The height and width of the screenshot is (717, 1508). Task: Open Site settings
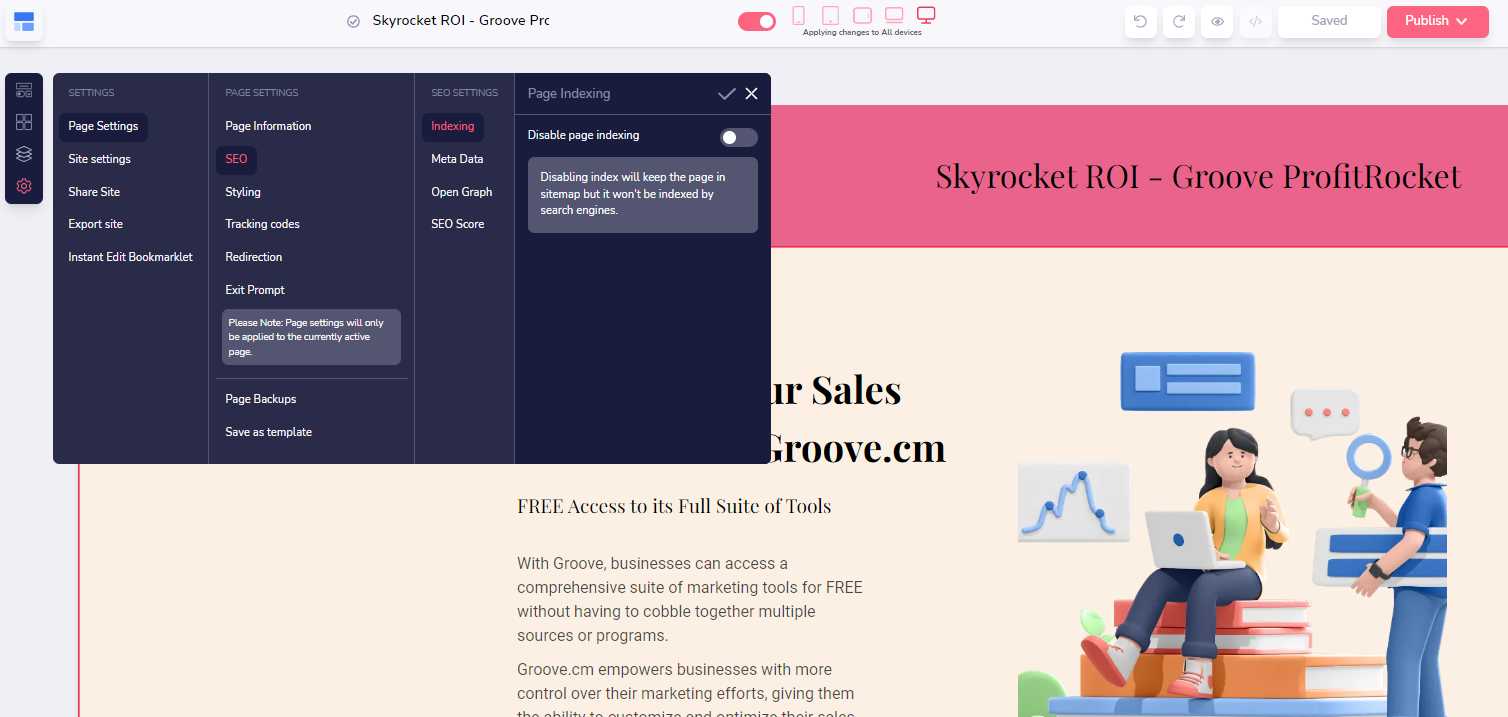99,159
